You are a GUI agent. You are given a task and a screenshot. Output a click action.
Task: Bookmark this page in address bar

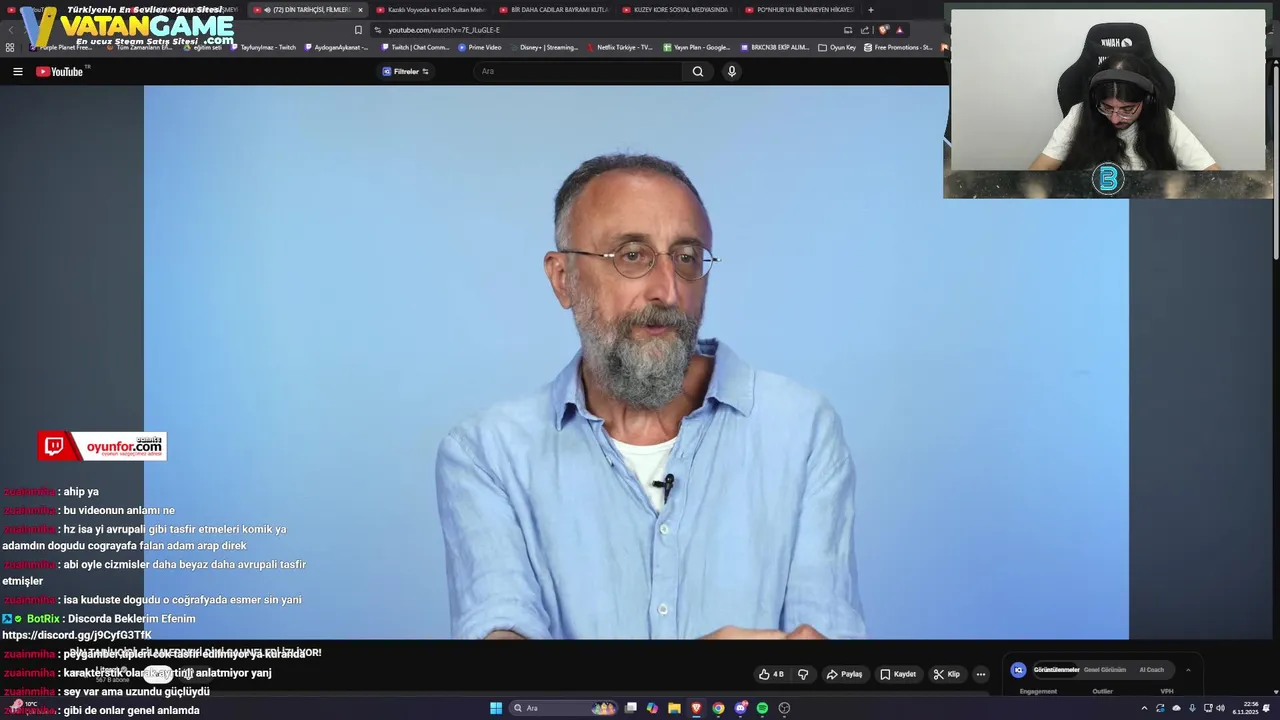pyautogui.click(x=358, y=30)
